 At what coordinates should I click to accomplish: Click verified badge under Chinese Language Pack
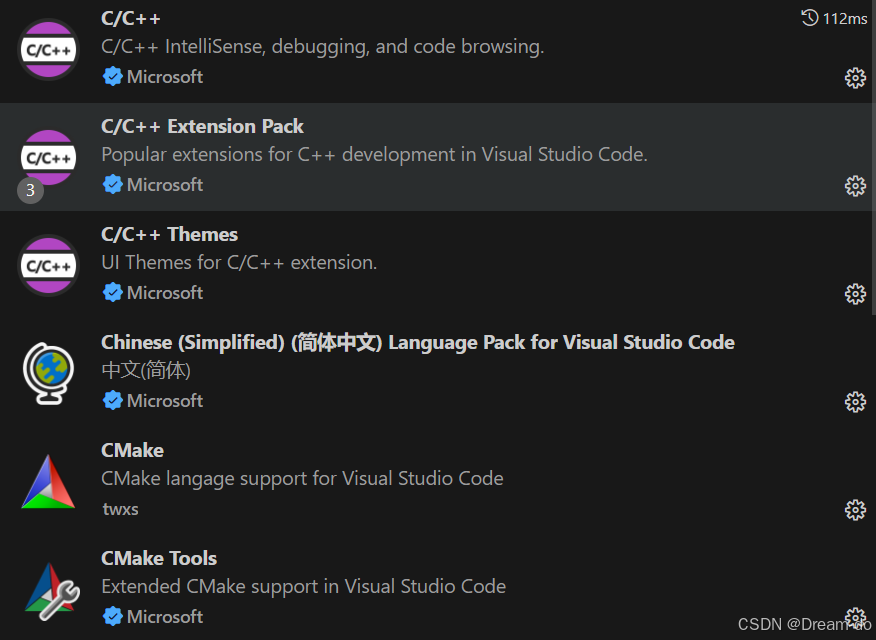(x=113, y=400)
